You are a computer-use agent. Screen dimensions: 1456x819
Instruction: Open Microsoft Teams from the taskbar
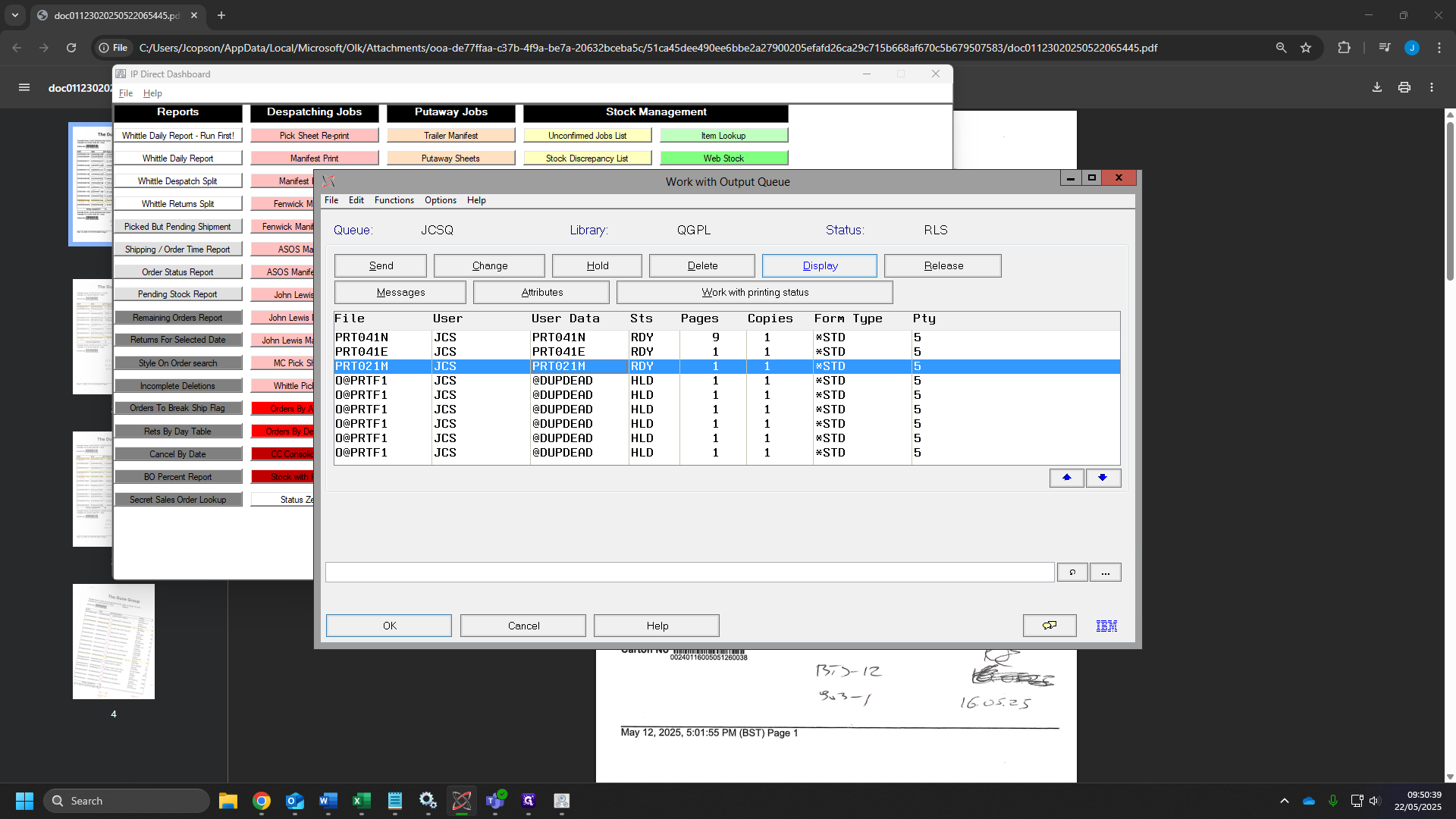tap(495, 801)
